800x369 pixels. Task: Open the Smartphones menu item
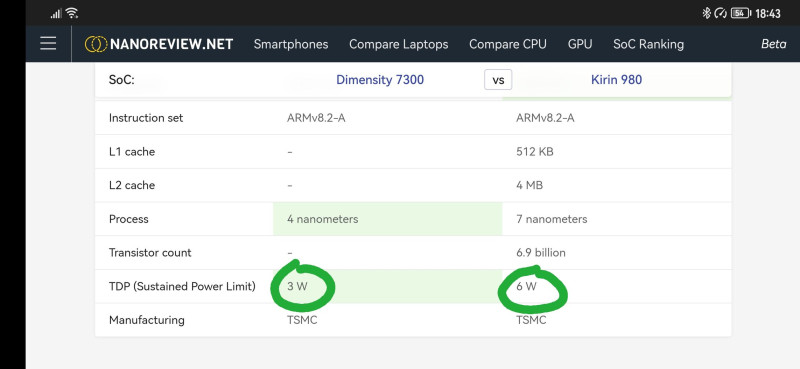tap(291, 44)
